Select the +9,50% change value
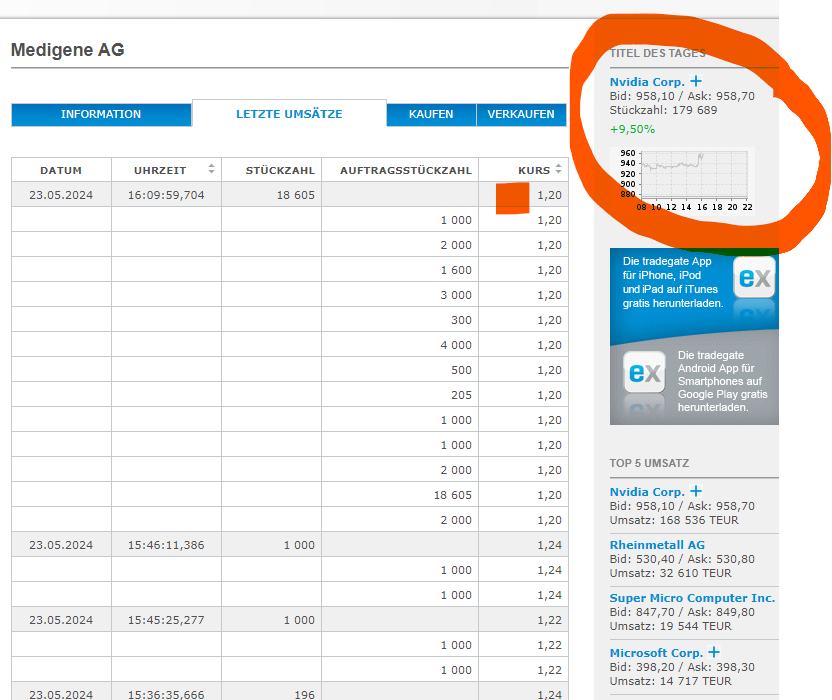The height and width of the screenshot is (700, 832). 632,129
